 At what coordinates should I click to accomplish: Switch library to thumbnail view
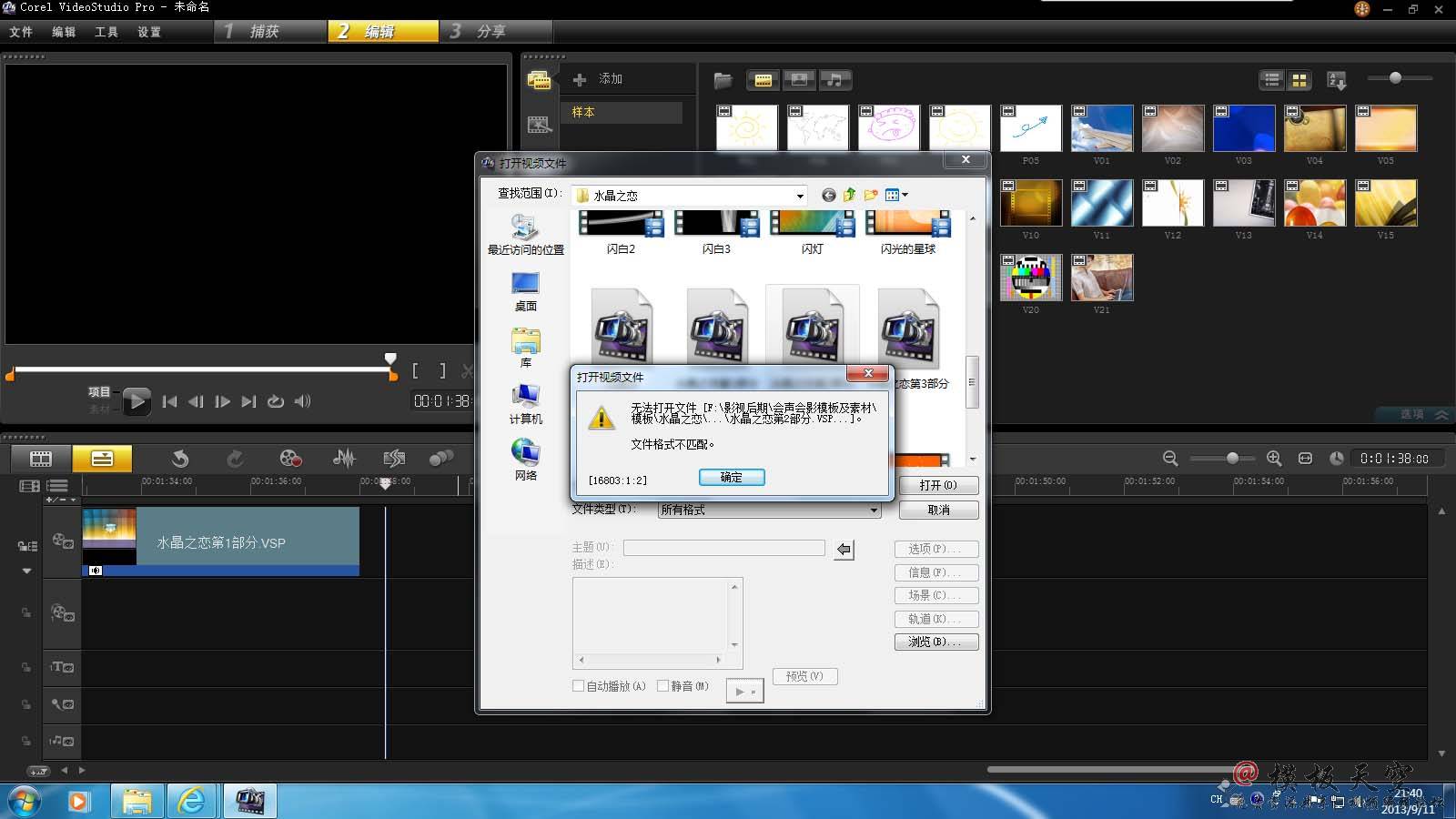[x=1299, y=80]
